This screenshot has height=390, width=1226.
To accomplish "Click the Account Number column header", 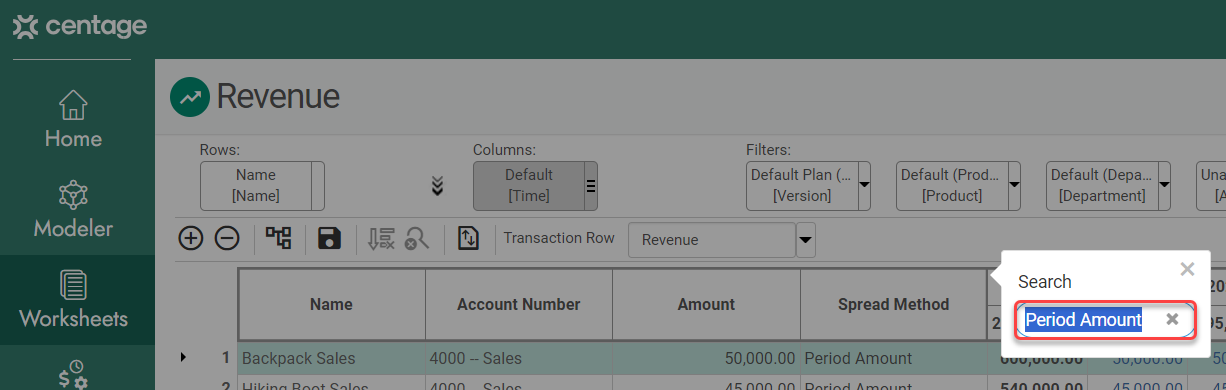I will click(519, 304).
